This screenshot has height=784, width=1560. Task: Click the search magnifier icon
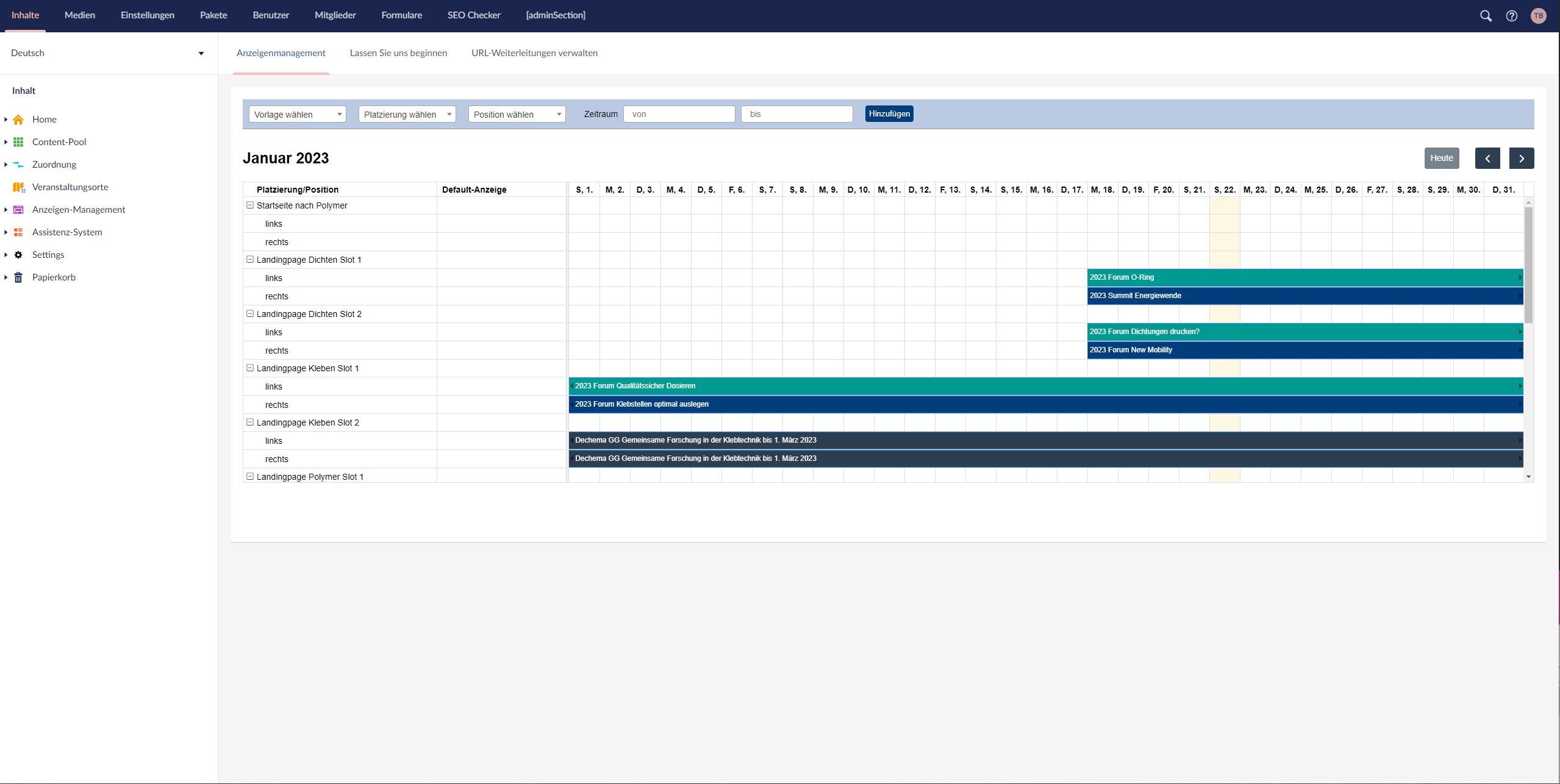pyautogui.click(x=1486, y=16)
